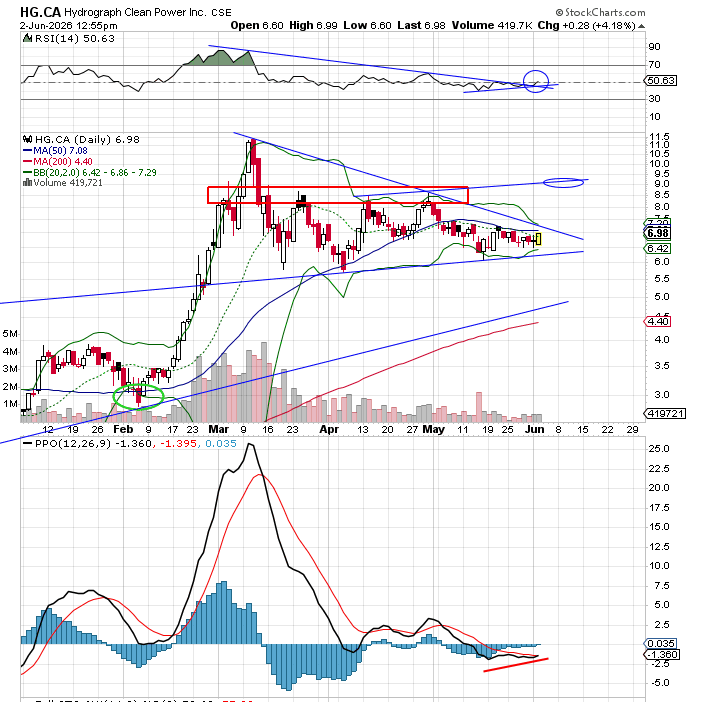Click the High 6.99 value in the header
The image size is (705, 702).
click(x=313, y=26)
